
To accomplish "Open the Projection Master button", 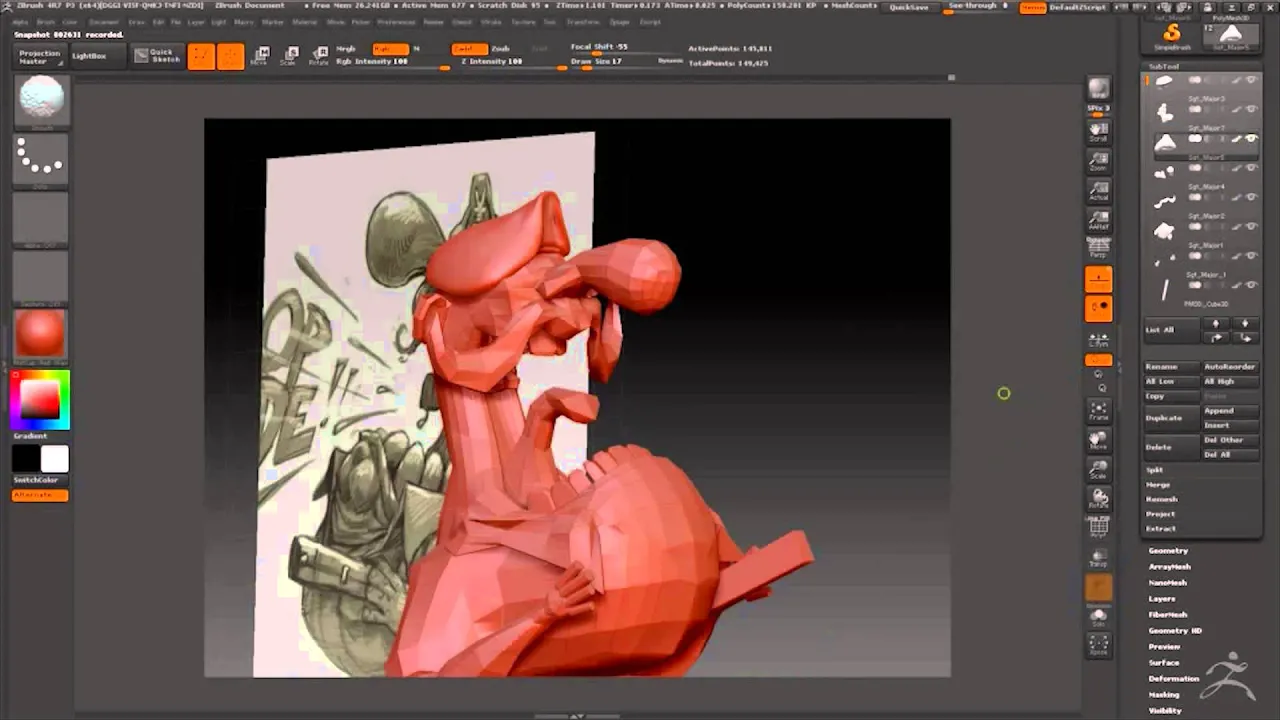I will tap(40, 56).
